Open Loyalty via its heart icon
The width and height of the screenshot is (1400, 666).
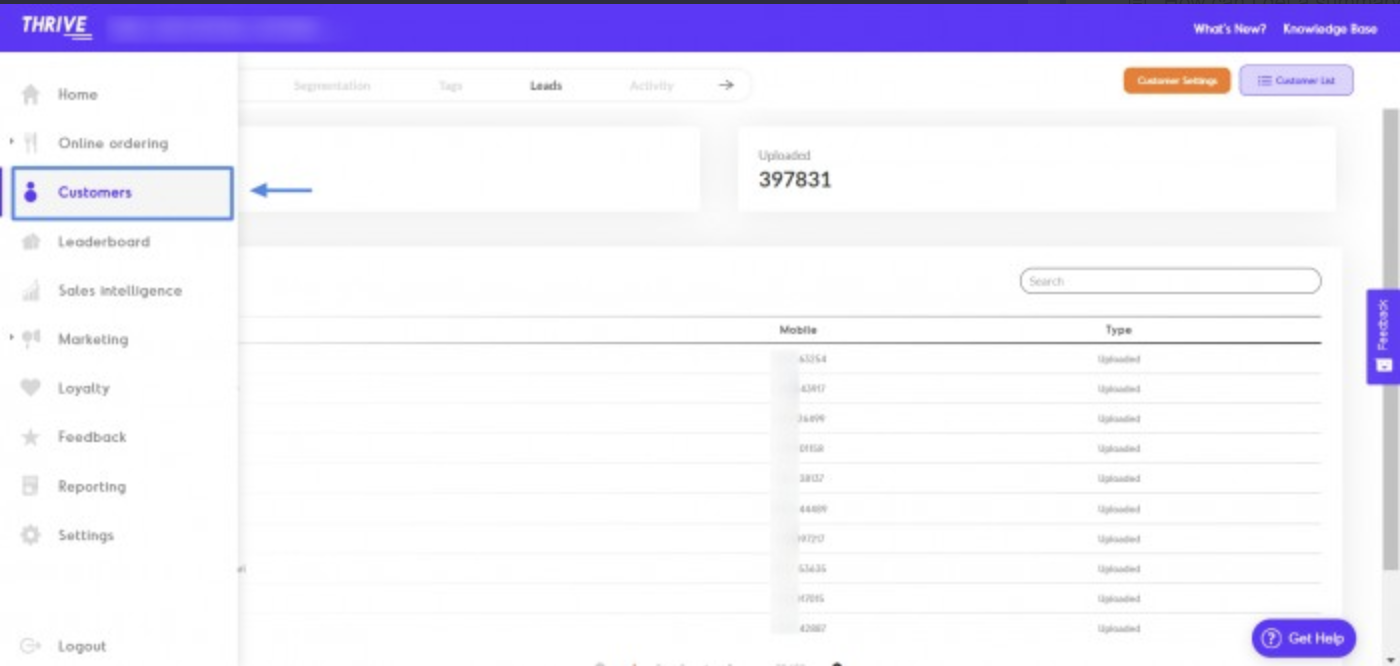click(x=31, y=388)
